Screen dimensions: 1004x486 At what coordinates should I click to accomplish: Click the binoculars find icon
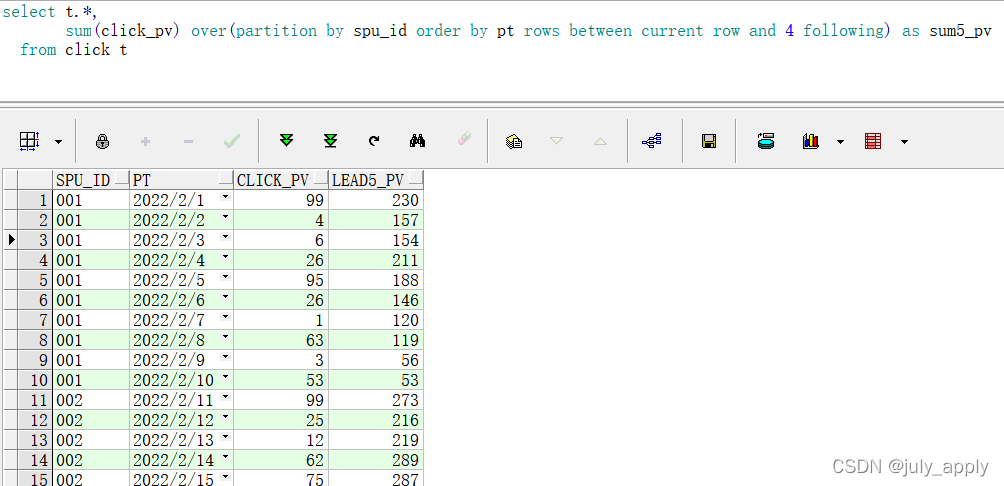(417, 141)
